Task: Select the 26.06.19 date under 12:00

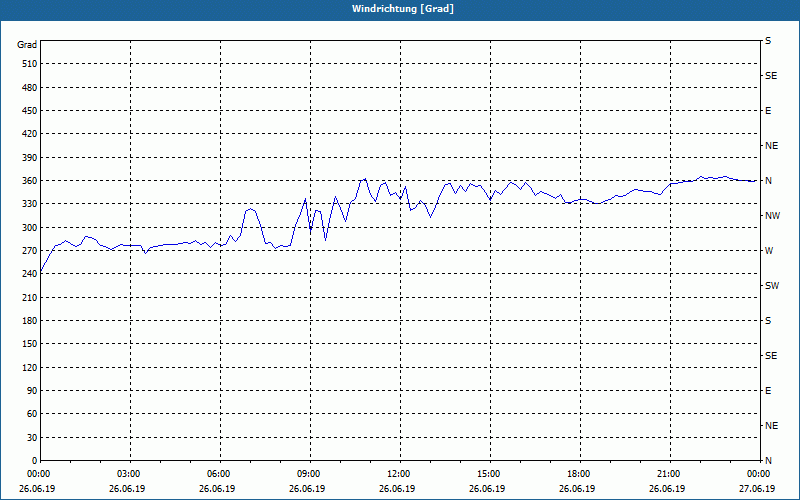Action: pos(397,489)
